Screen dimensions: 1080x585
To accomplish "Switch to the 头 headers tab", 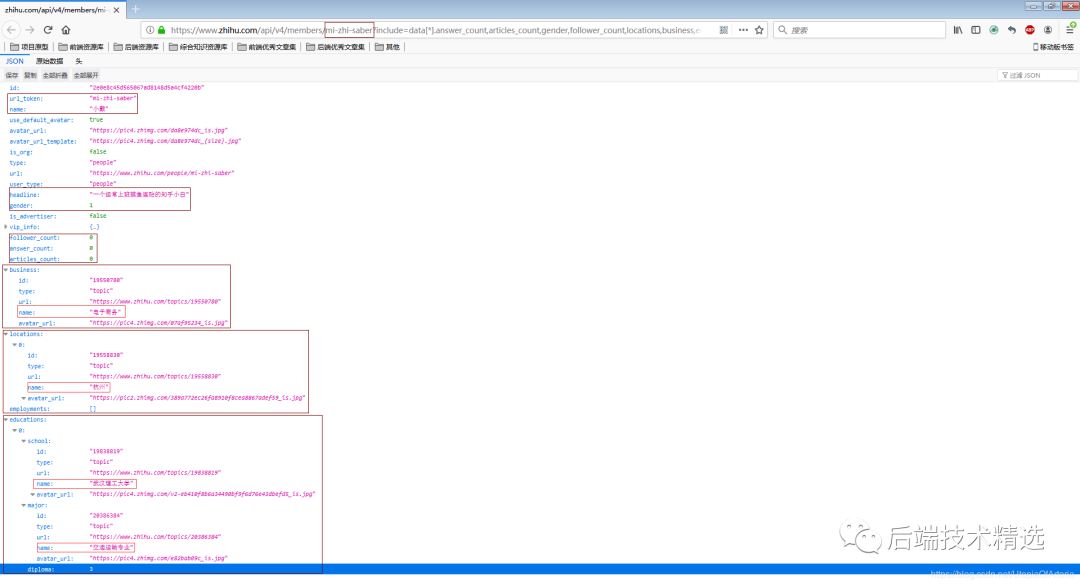I will click(x=79, y=61).
